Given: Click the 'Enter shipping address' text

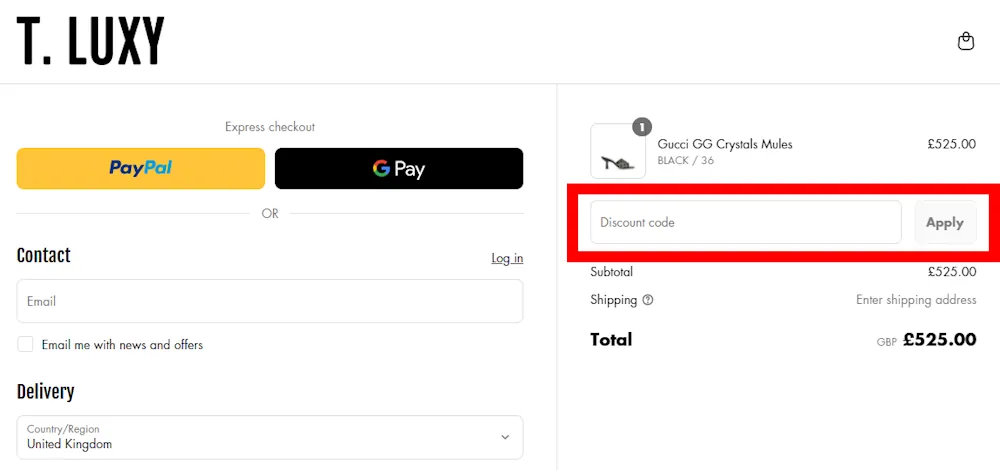Looking at the screenshot, I should click(x=916, y=300).
